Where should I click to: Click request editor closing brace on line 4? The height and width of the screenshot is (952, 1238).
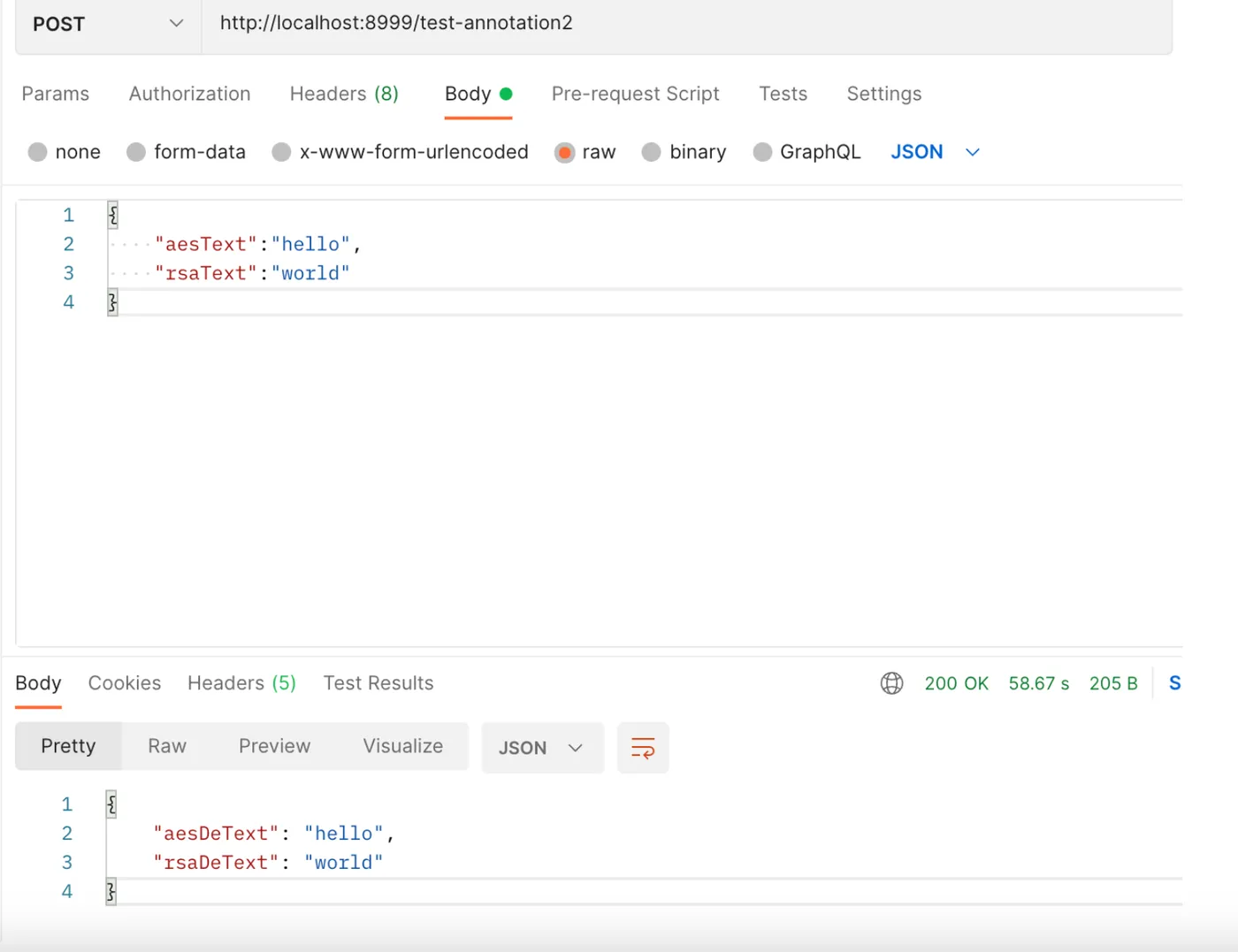tap(112, 302)
